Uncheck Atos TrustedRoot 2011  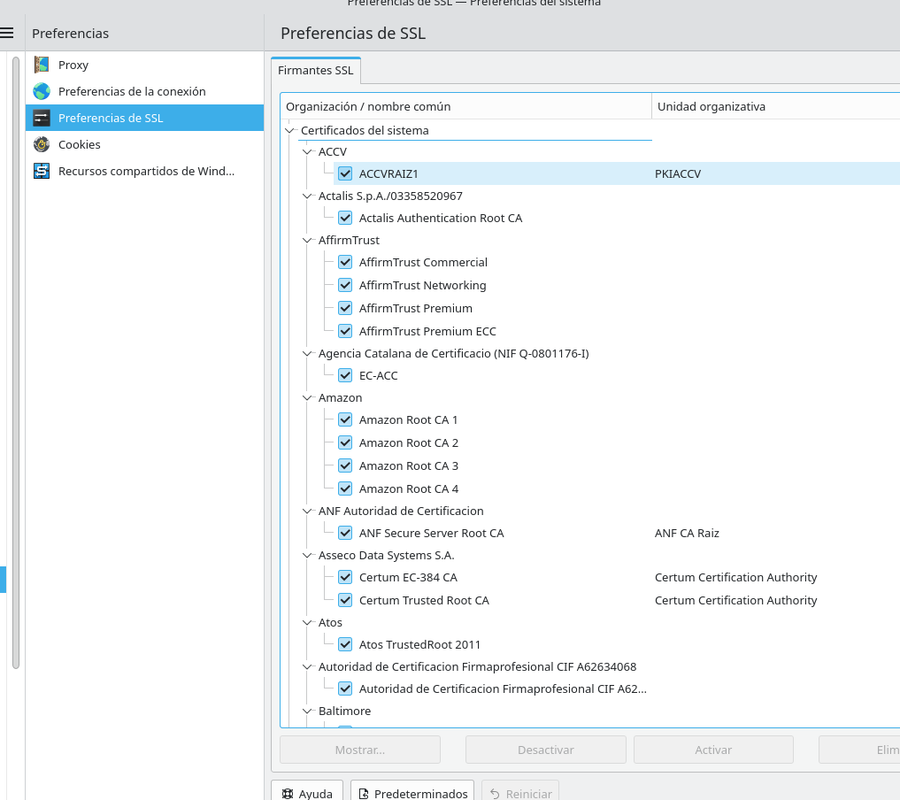[345, 644]
